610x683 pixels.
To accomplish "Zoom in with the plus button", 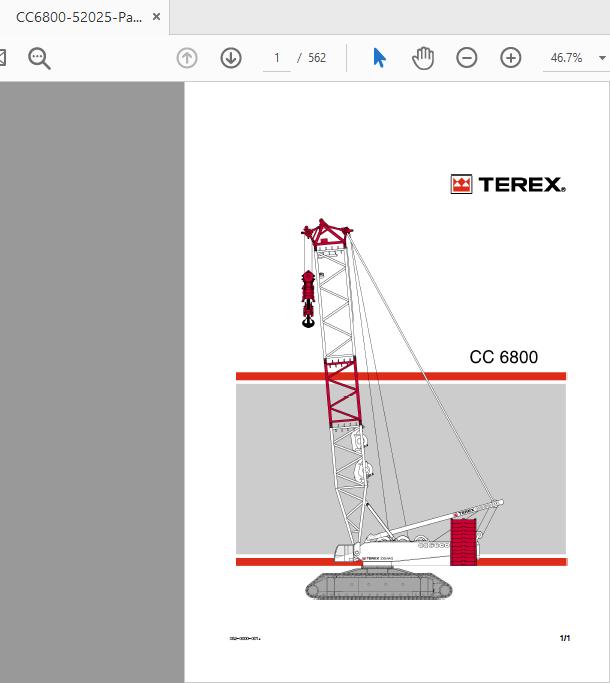I will click(x=511, y=58).
